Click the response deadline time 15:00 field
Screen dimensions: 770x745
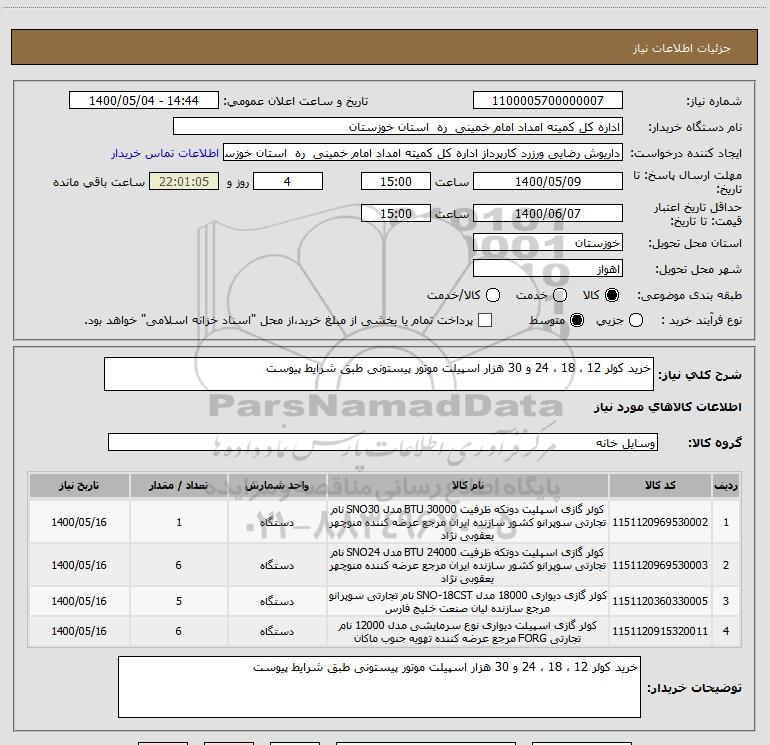click(396, 181)
